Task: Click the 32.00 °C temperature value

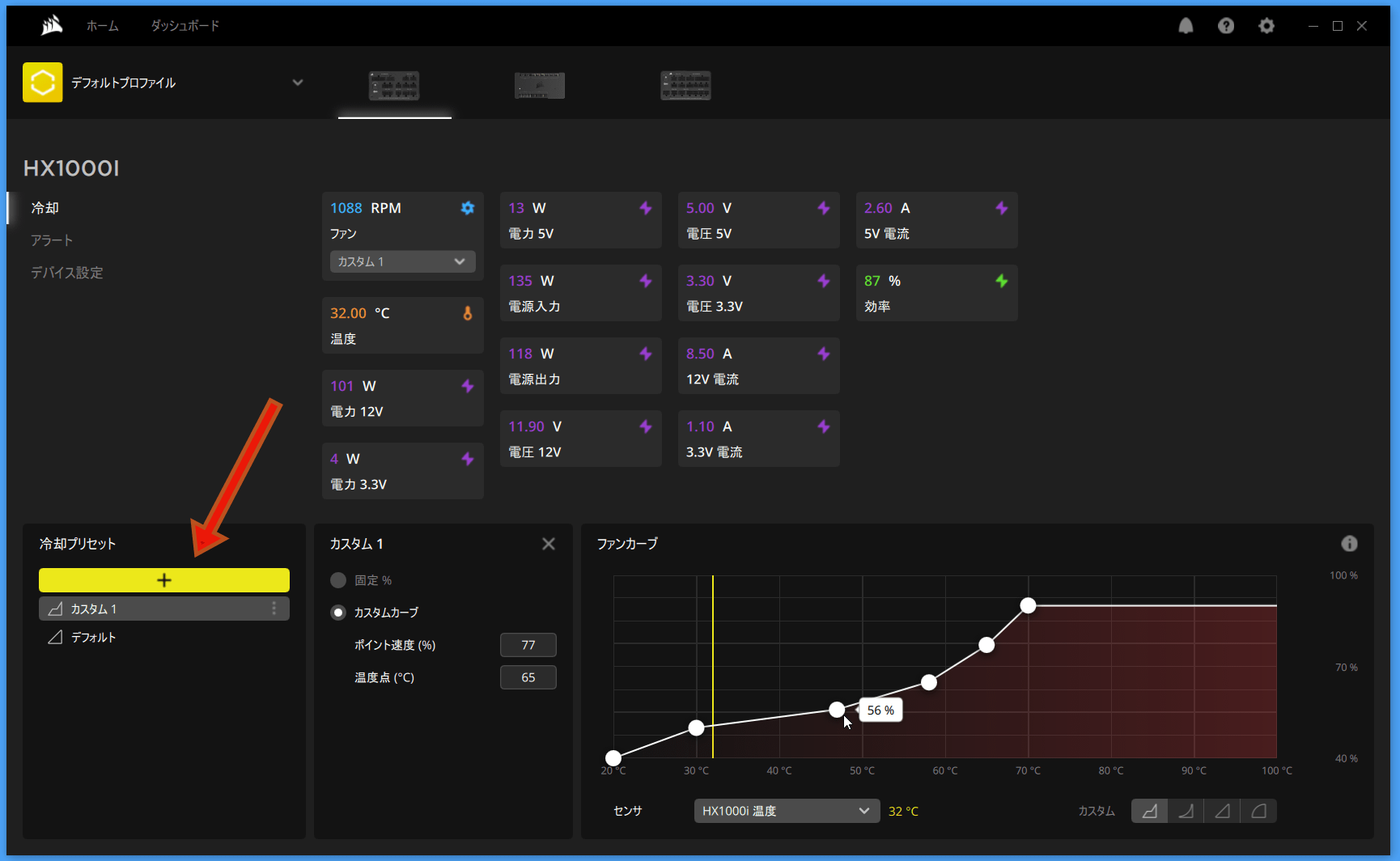Action: 360,313
